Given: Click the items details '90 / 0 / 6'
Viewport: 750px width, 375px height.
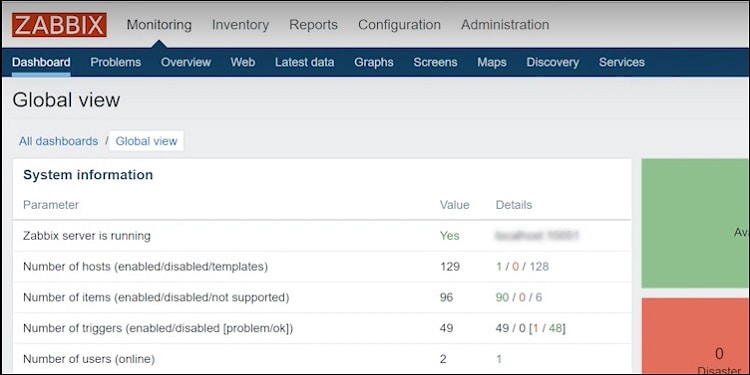Looking at the screenshot, I should (519, 298).
